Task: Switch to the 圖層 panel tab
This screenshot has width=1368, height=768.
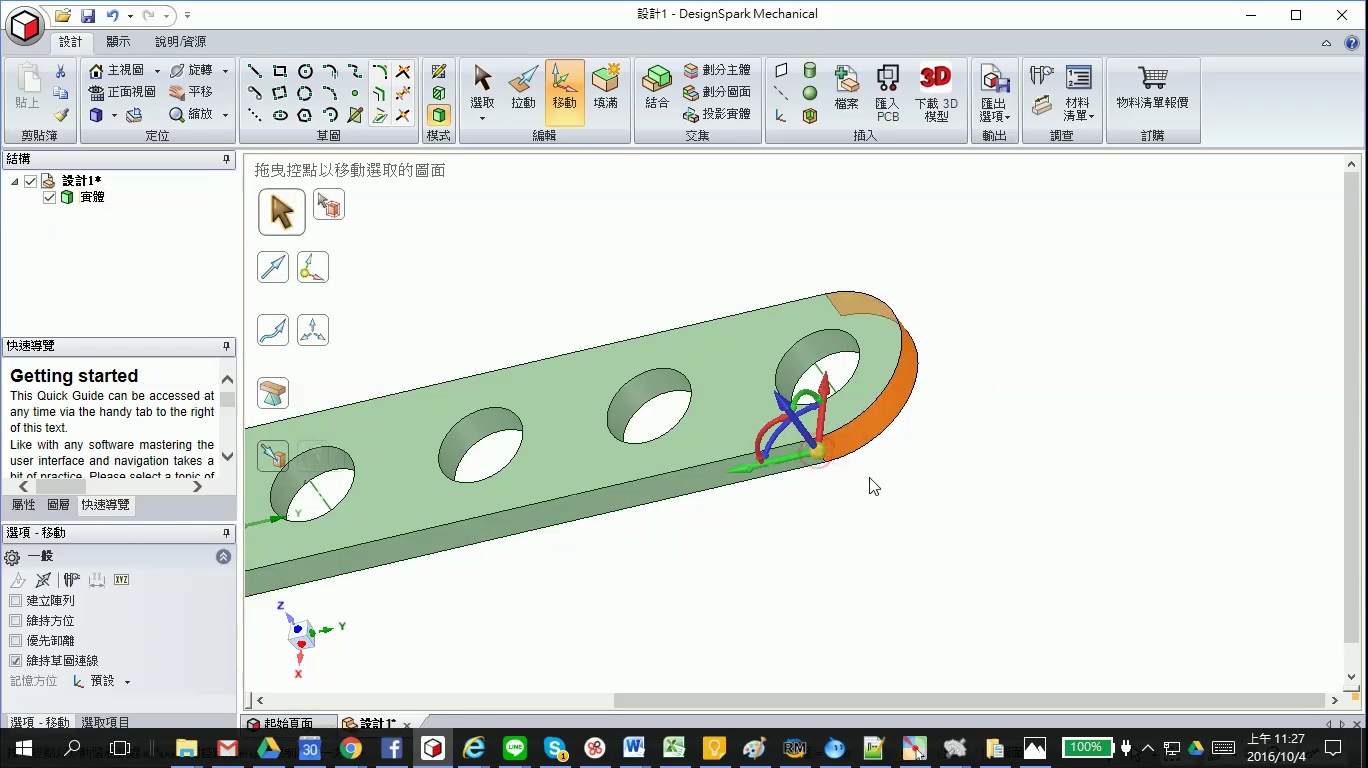Action: [x=59, y=505]
